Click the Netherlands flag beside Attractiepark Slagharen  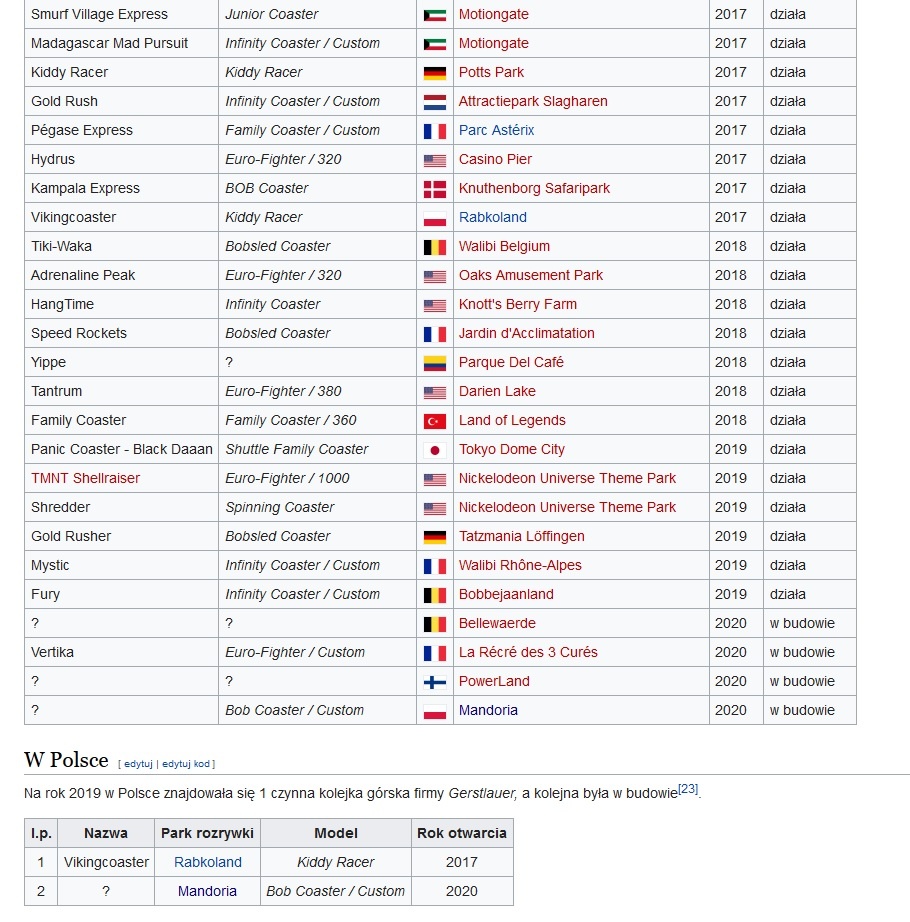coord(434,102)
